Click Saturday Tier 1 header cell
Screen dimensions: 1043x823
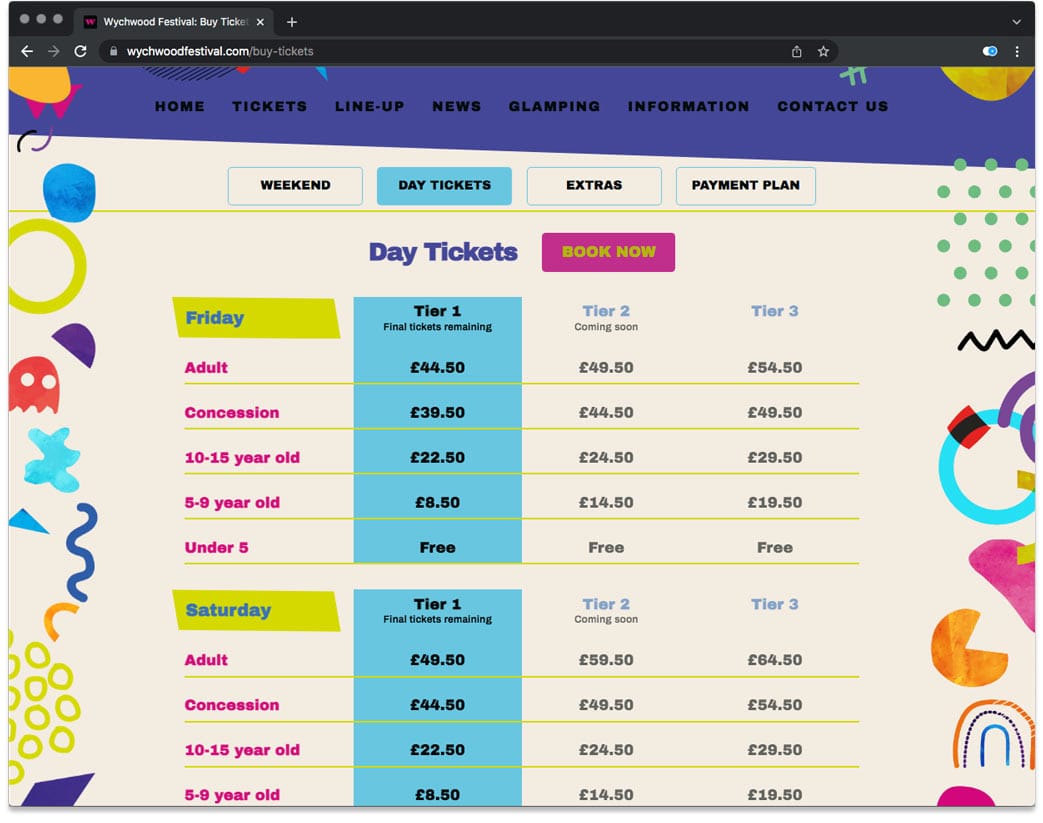click(x=438, y=611)
